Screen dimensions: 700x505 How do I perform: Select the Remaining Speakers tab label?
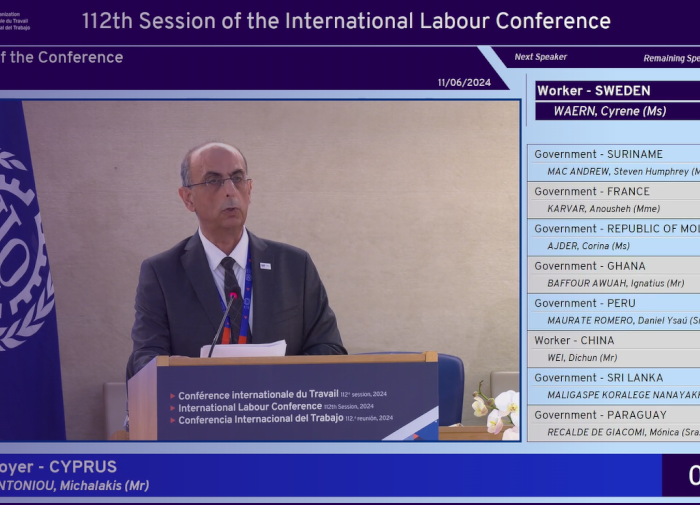click(671, 58)
